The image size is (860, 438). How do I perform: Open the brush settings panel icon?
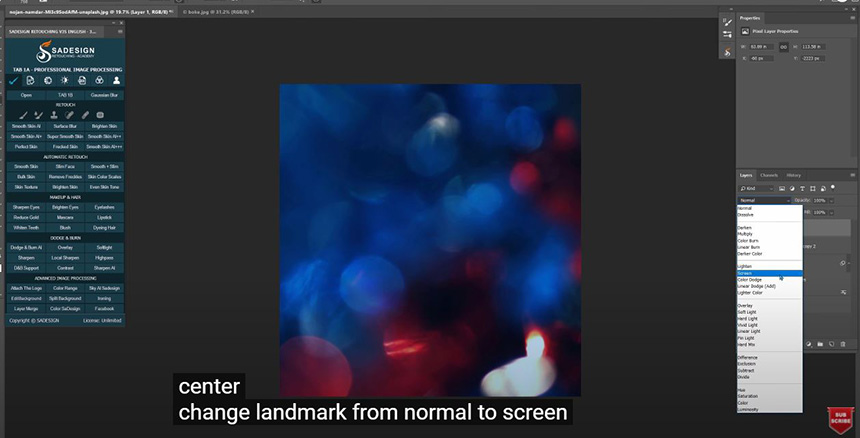pyautogui.click(x=727, y=23)
